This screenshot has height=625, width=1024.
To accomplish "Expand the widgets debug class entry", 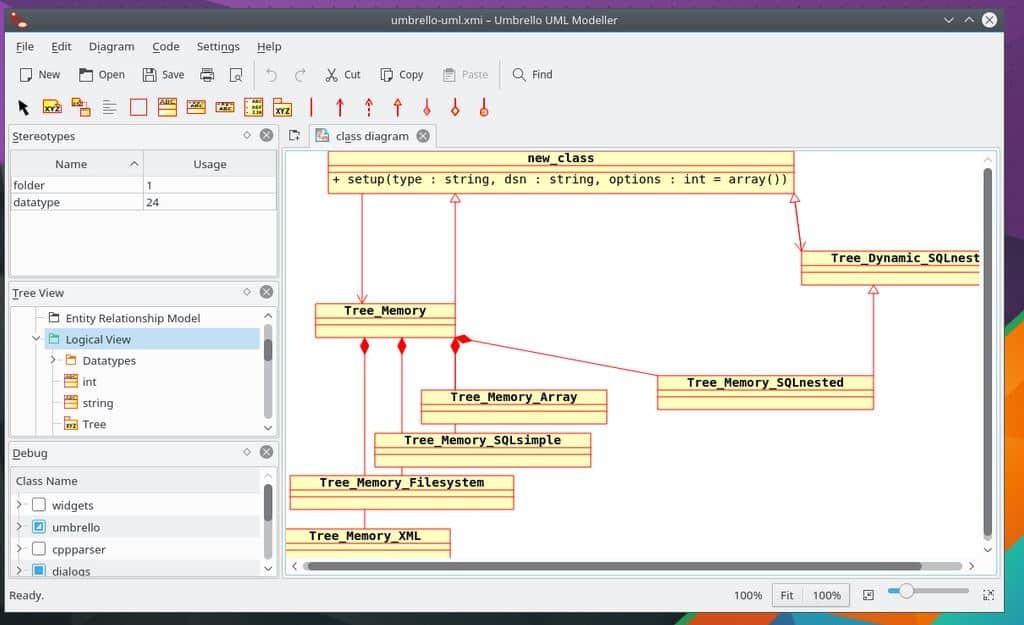I will tap(18, 505).
